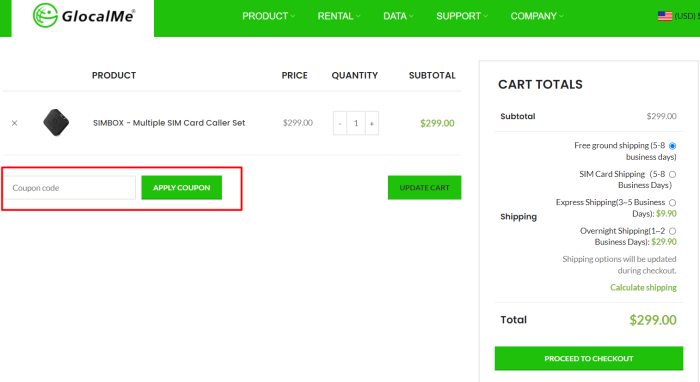The image size is (700, 382).
Task: Click the Subtotal label in cart totals
Action: click(517, 116)
